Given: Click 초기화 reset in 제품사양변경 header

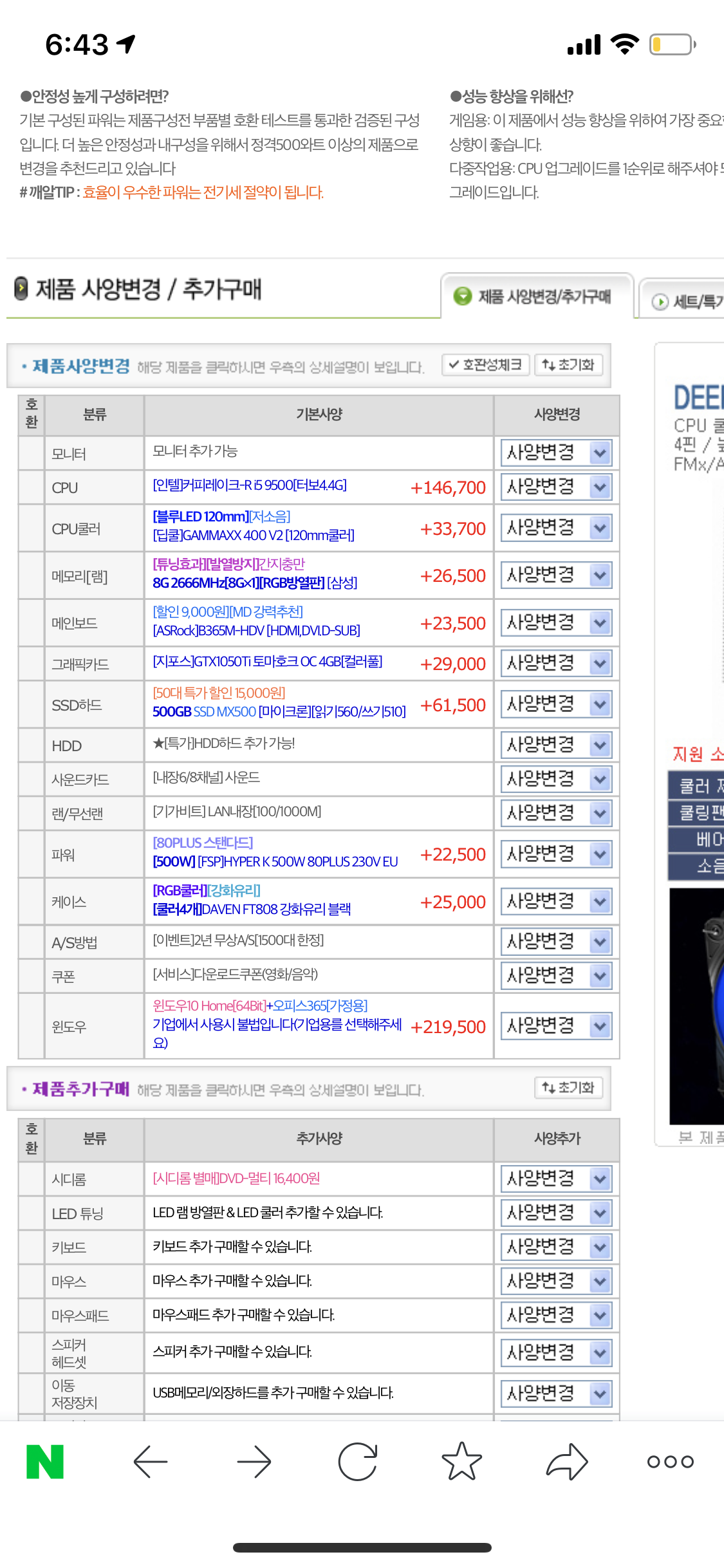Looking at the screenshot, I should tap(568, 365).
